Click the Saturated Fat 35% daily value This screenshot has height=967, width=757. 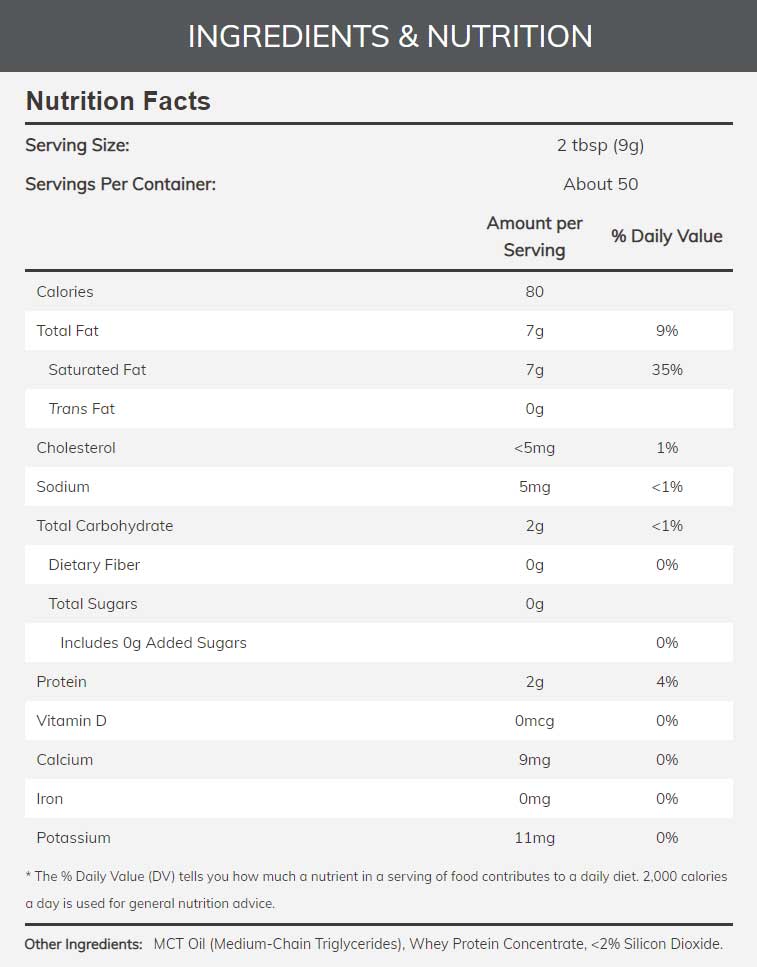pos(667,370)
